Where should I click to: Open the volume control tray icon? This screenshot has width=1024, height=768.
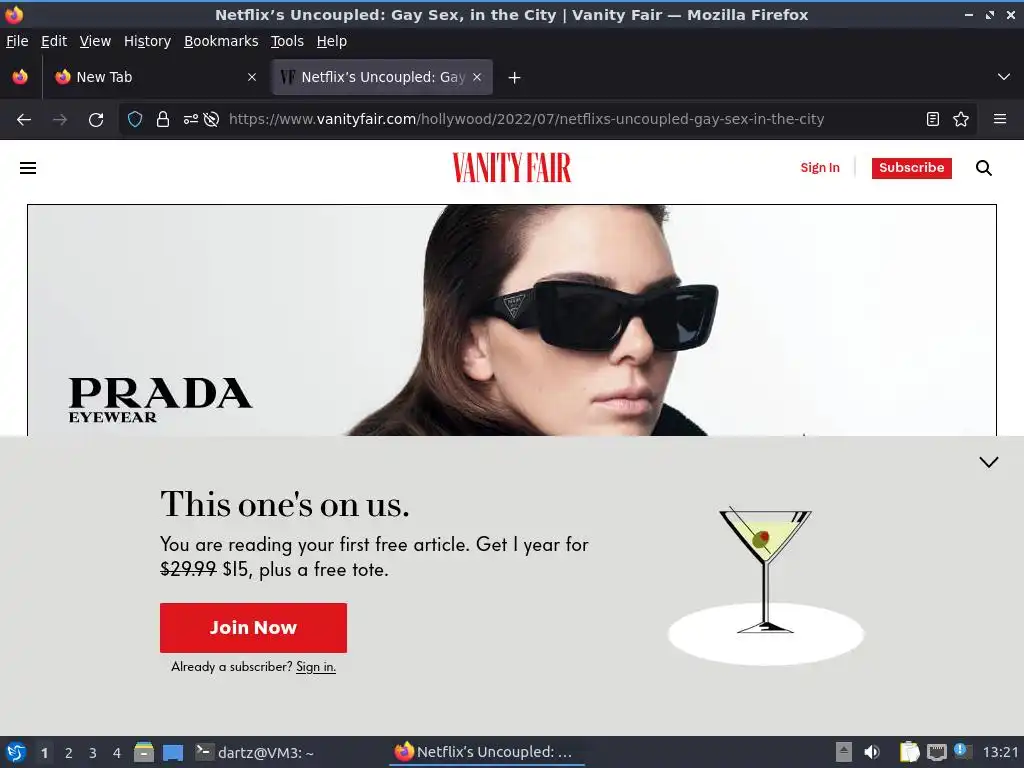[872, 752]
